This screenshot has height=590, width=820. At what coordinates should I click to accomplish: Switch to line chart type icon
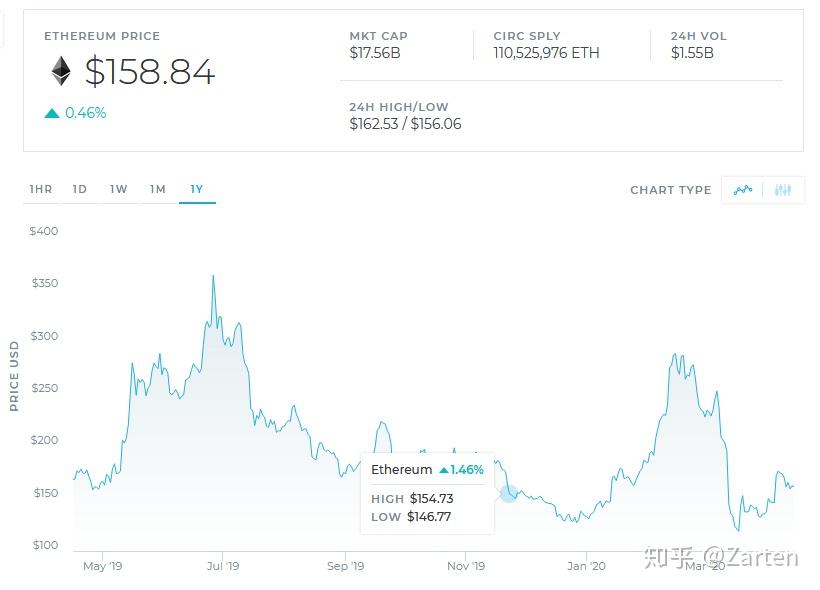[742, 190]
